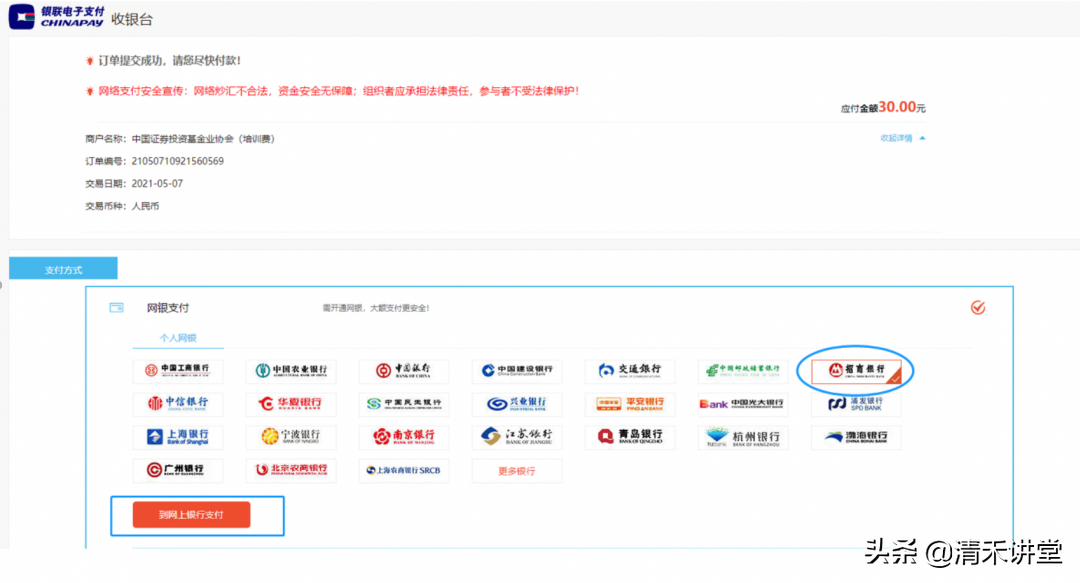Select ICBC 中国工商银行 bank logo
1080x583 pixels.
pos(178,371)
